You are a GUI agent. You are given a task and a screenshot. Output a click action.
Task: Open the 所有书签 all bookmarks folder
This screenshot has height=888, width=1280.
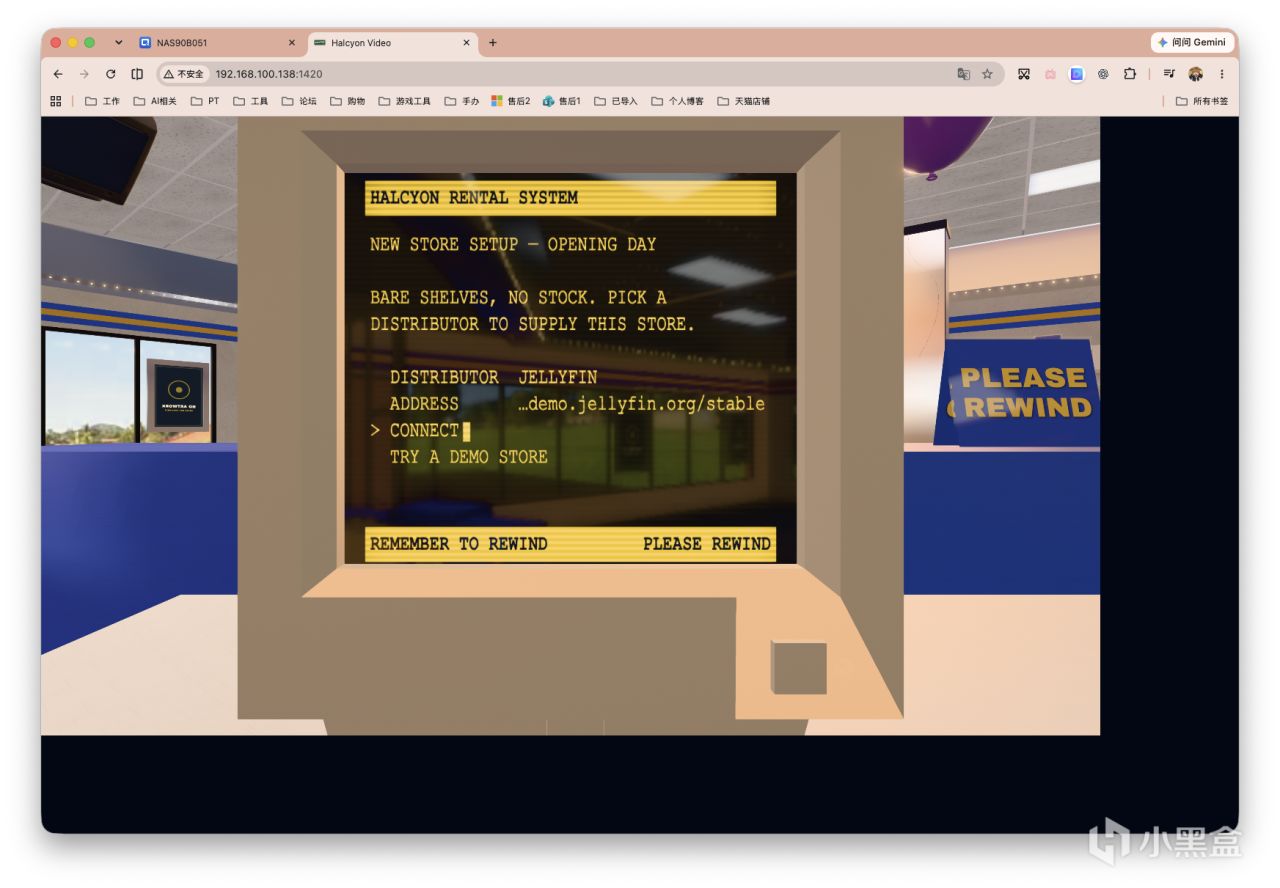click(x=1202, y=101)
